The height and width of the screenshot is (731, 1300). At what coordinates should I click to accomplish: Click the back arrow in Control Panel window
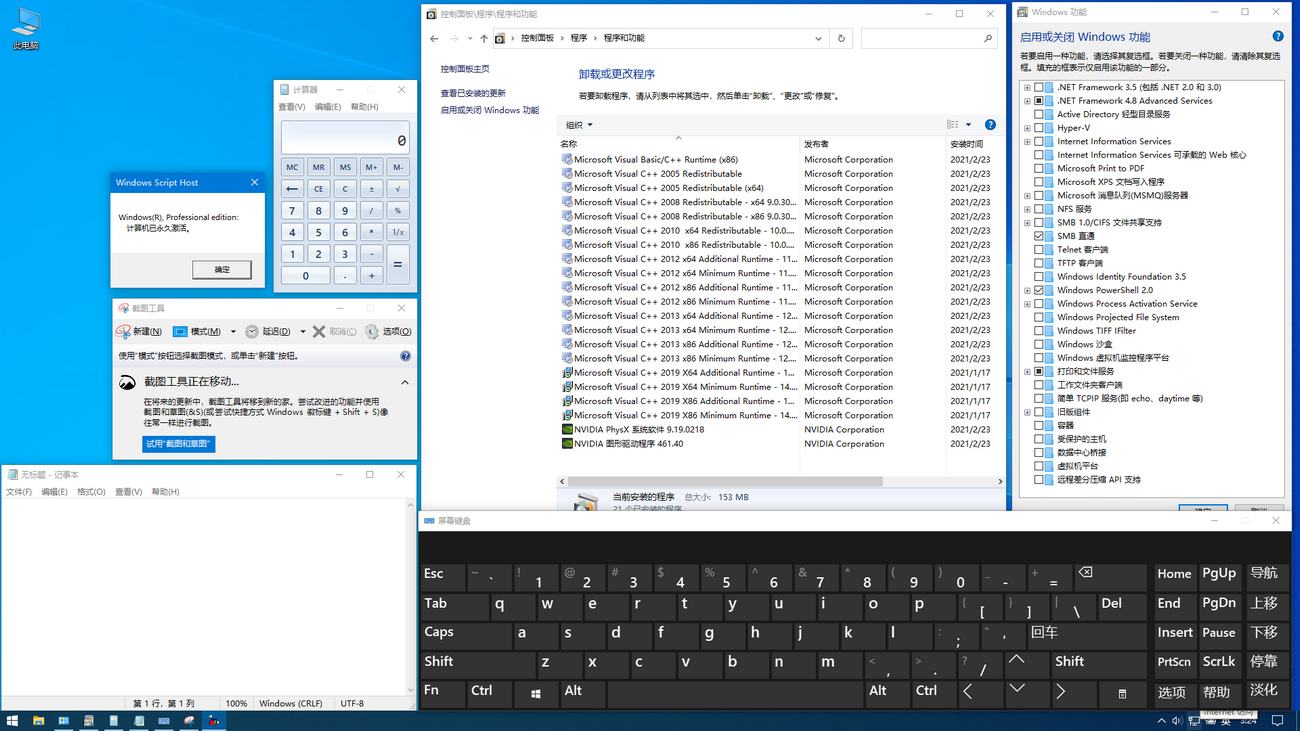[x=434, y=39]
